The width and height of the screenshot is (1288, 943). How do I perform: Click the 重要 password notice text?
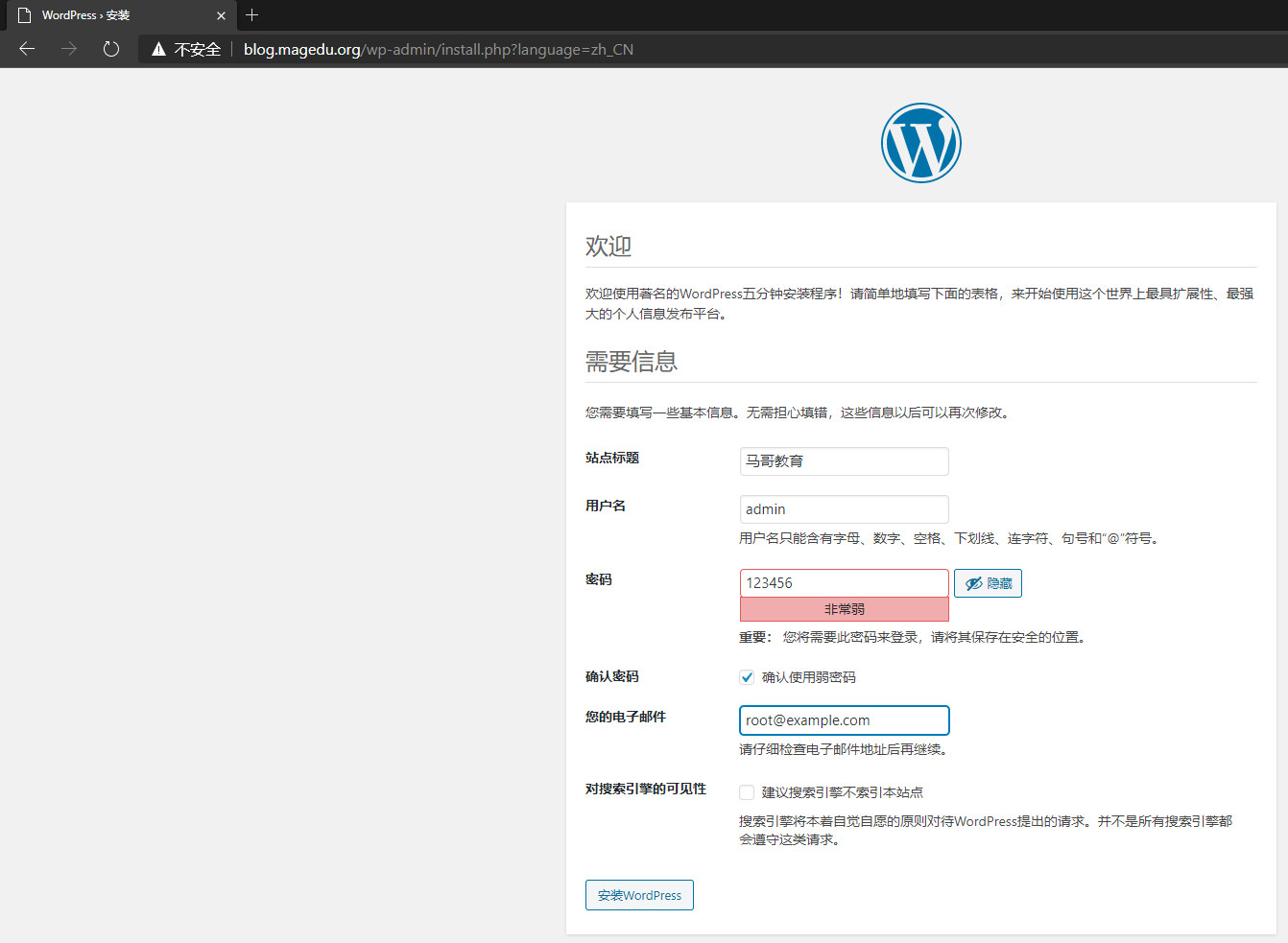(x=914, y=637)
